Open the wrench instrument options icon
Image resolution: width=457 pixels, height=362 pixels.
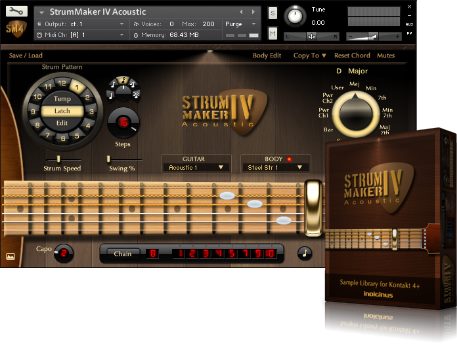(16, 11)
